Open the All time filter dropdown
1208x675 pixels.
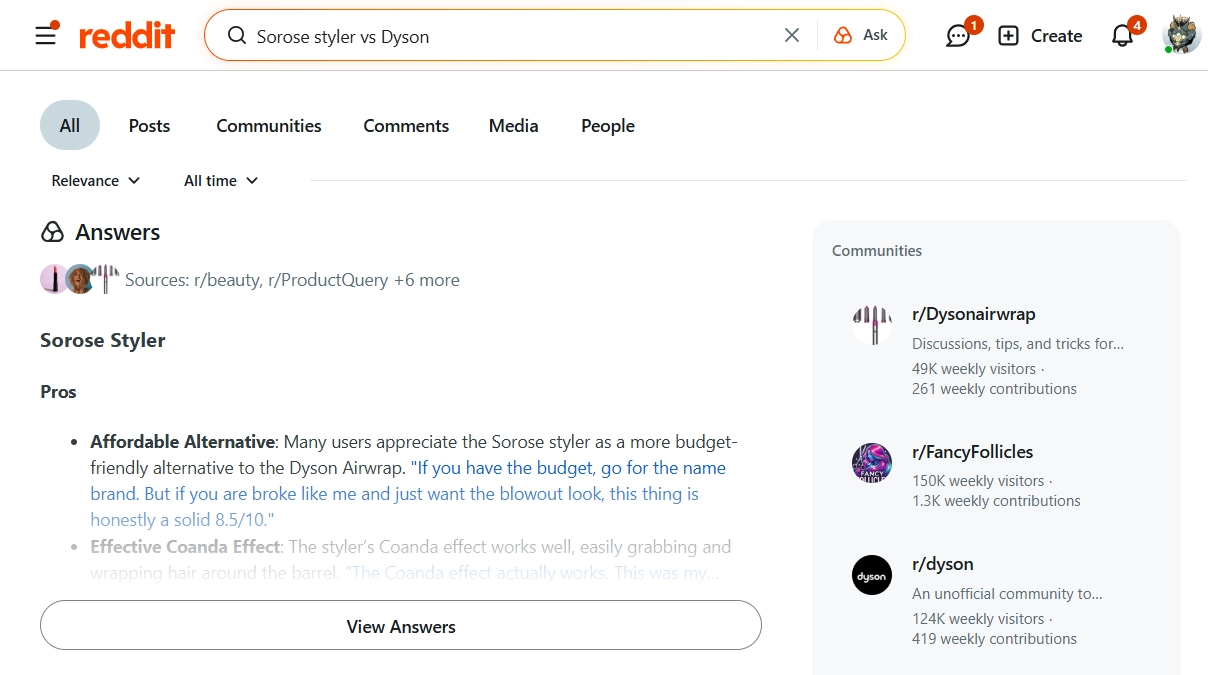point(220,181)
